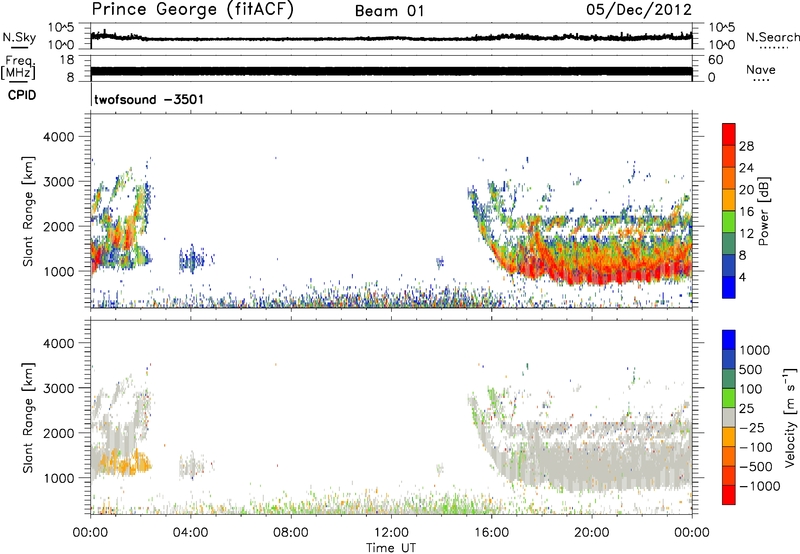Click the date '05/Dec/2012'
Screen dimensions: 800x554
pyautogui.click(x=639, y=10)
